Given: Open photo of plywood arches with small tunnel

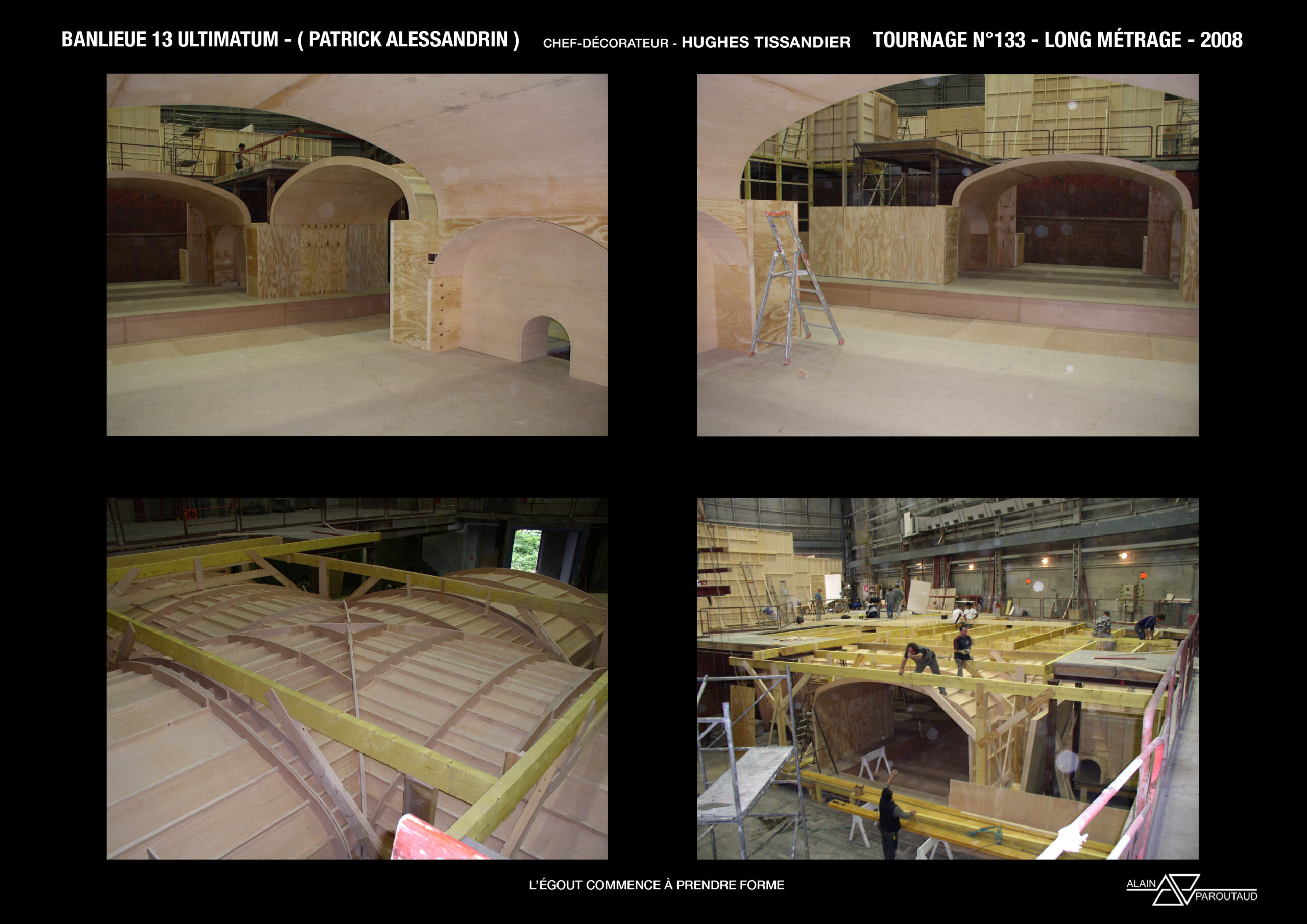Looking at the screenshot, I should coord(357,255).
